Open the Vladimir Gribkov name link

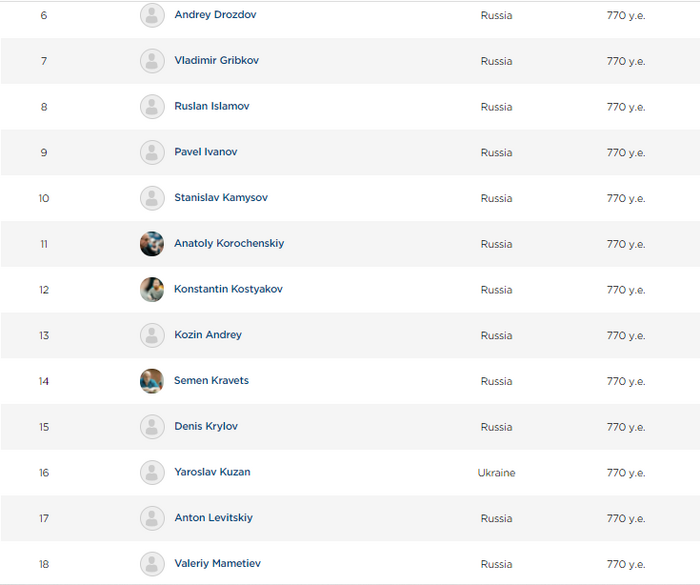click(216, 61)
